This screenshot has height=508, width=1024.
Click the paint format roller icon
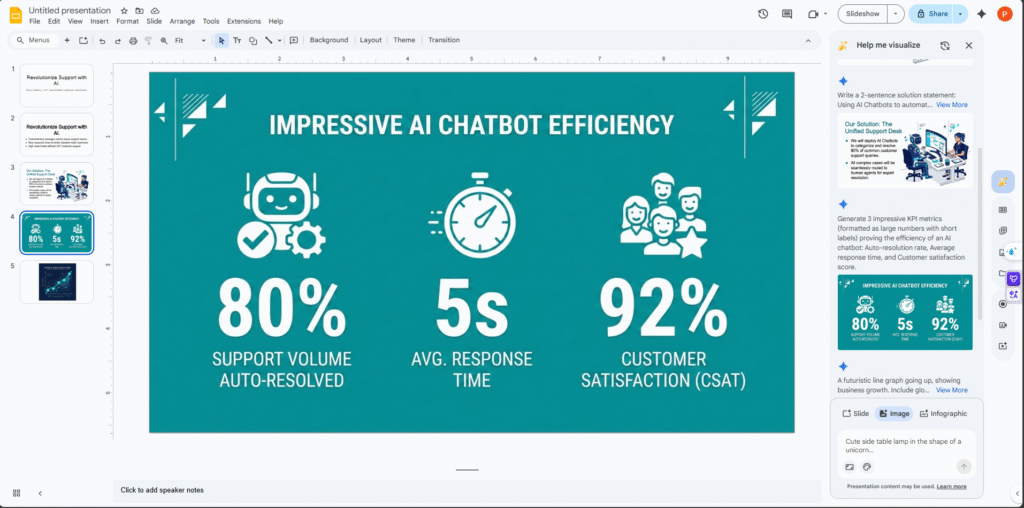tap(148, 40)
